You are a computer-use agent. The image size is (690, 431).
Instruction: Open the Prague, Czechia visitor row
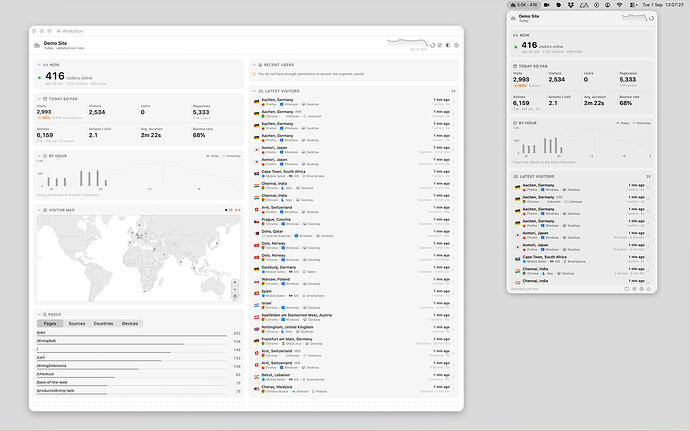point(353,221)
